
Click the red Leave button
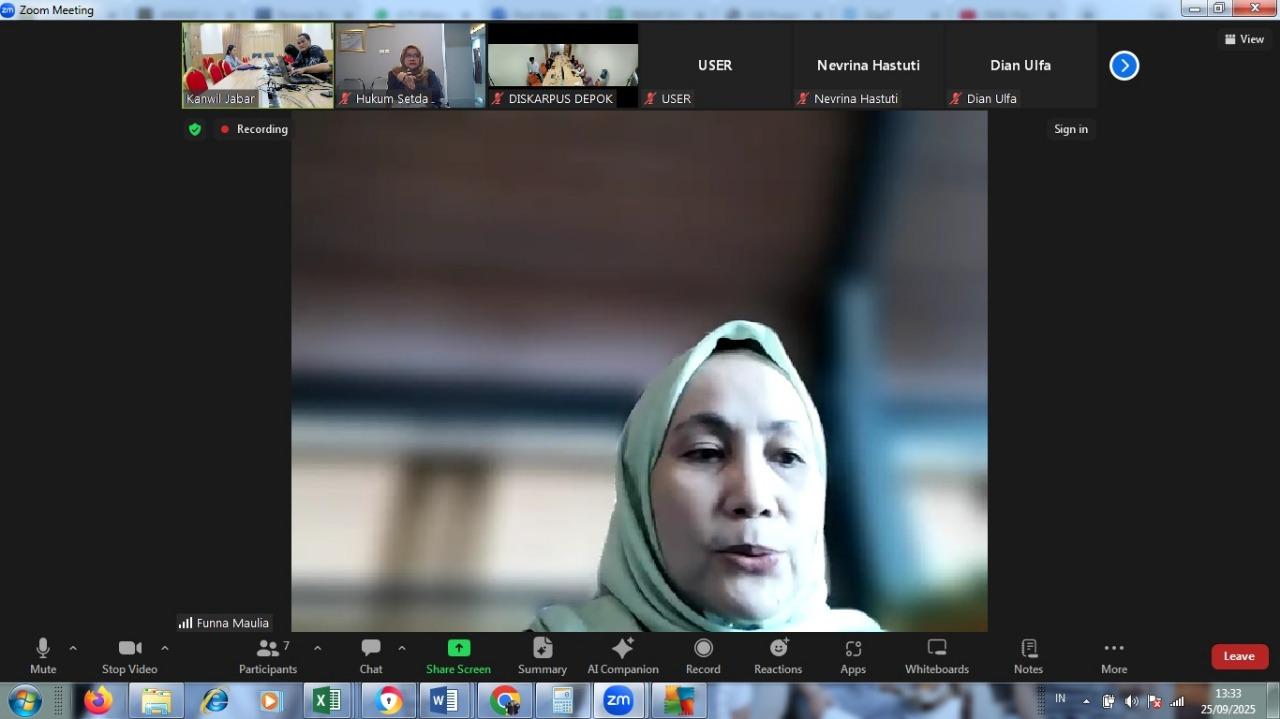[1239, 656]
